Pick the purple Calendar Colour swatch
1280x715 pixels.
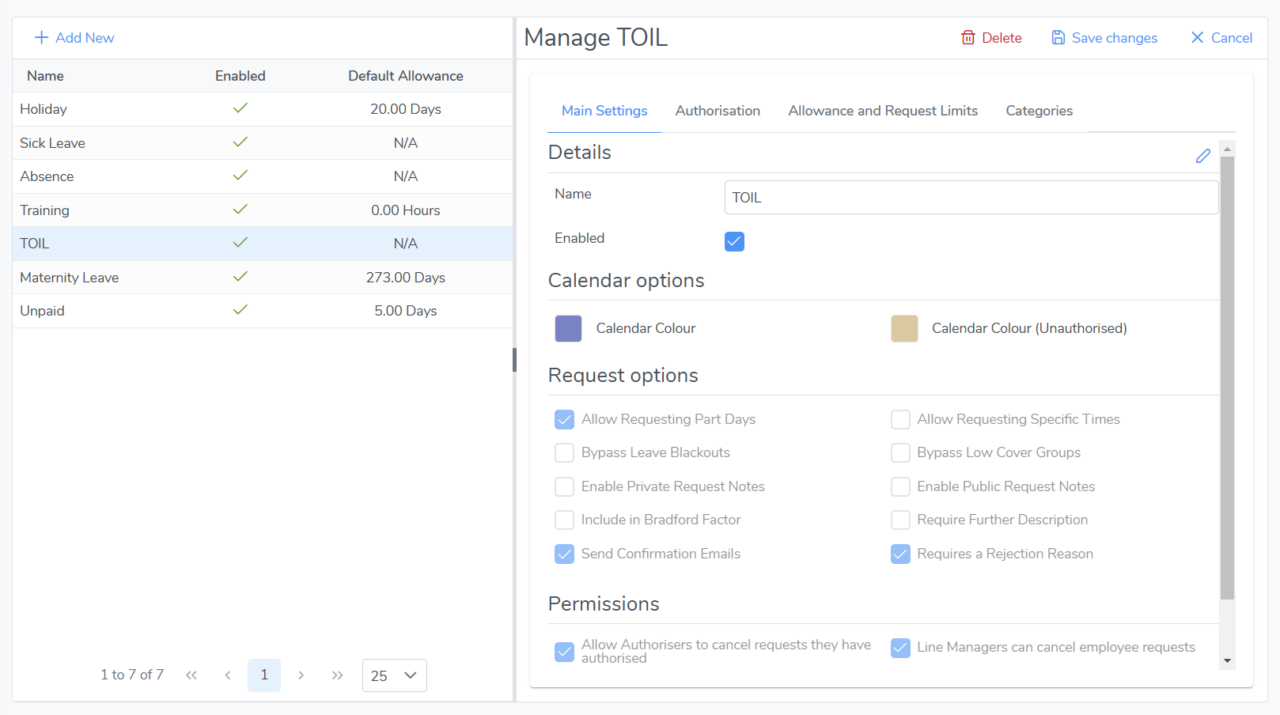[568, 329]
